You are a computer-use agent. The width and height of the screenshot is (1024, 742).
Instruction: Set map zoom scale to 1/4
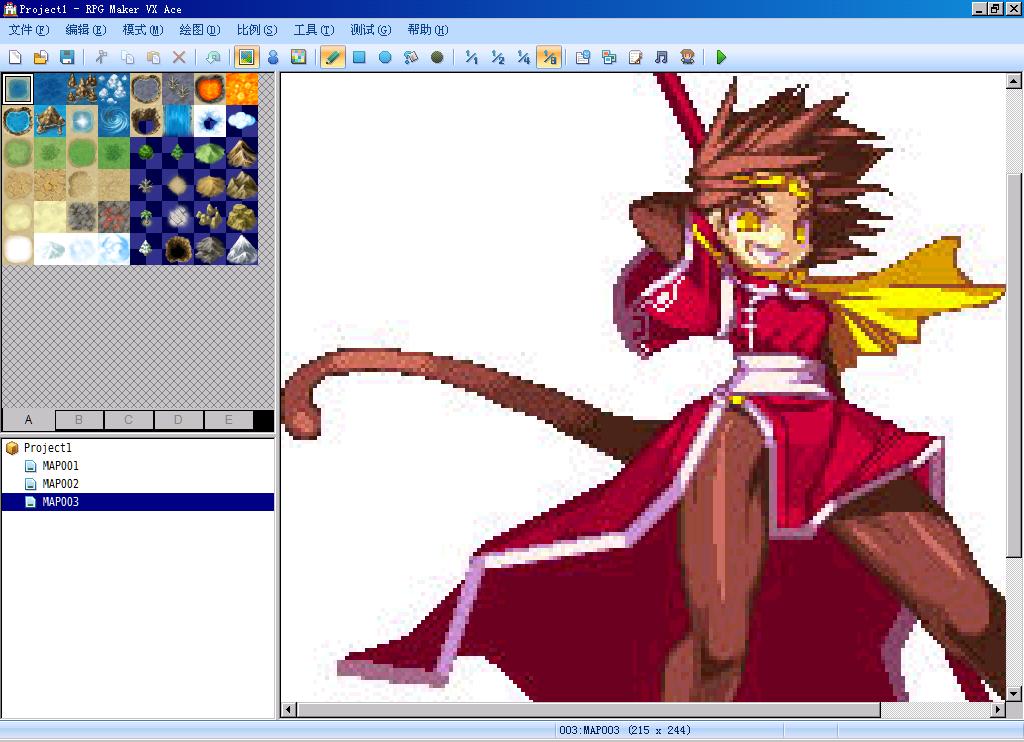[x=524, y=57]
